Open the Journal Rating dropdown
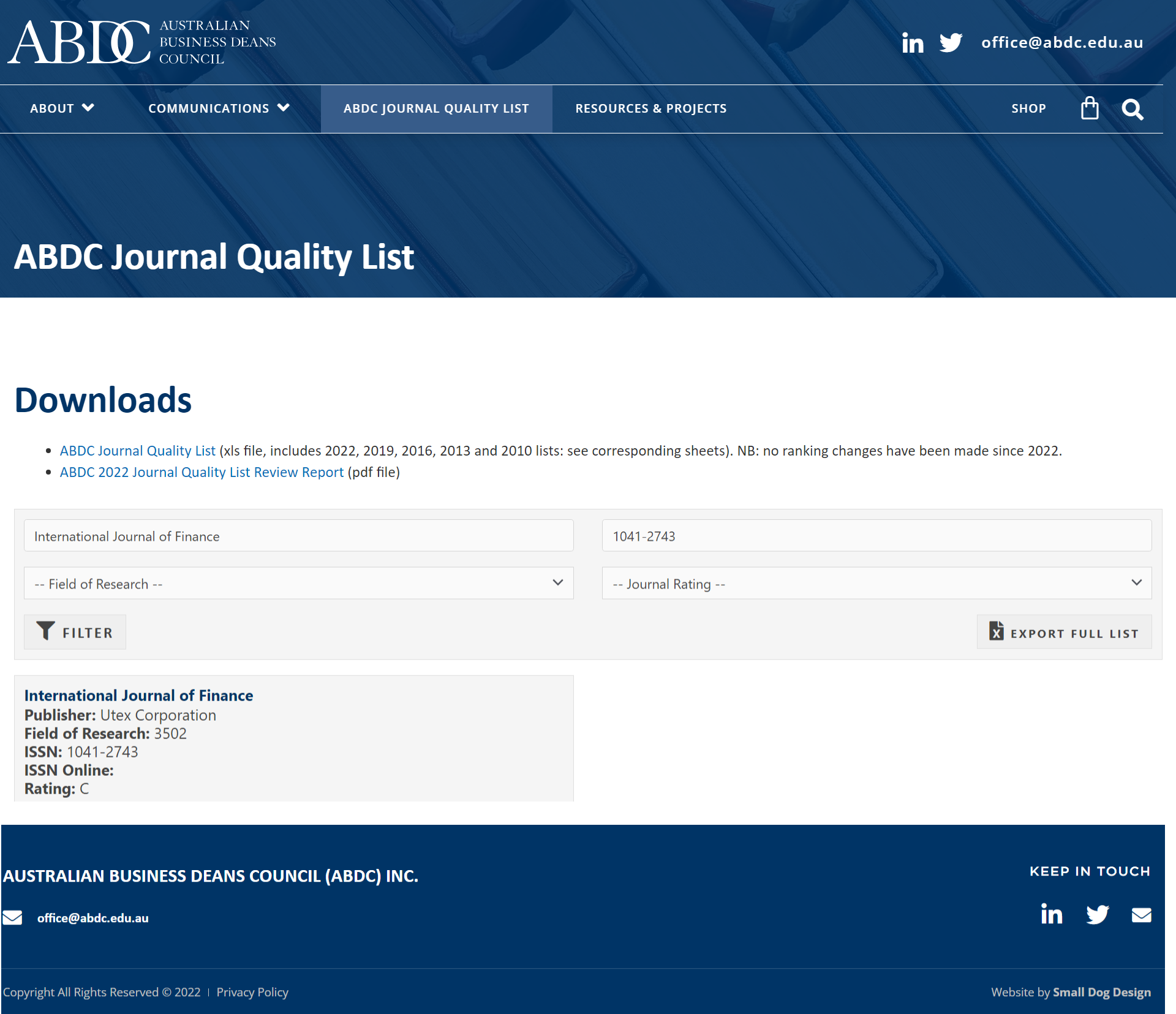The image size is (1176, 1014). click(x=876, y=584)
